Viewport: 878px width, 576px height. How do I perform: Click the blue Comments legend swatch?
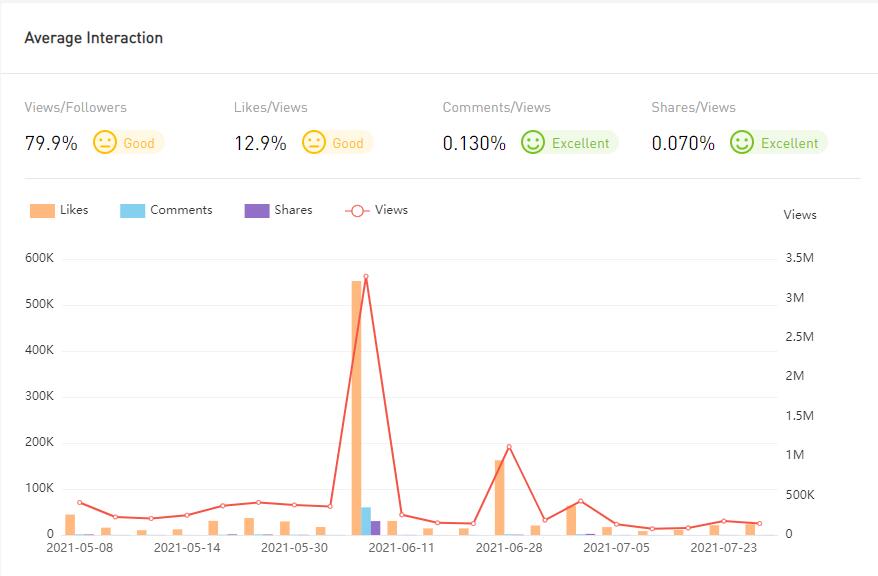[x=132, y=211]
